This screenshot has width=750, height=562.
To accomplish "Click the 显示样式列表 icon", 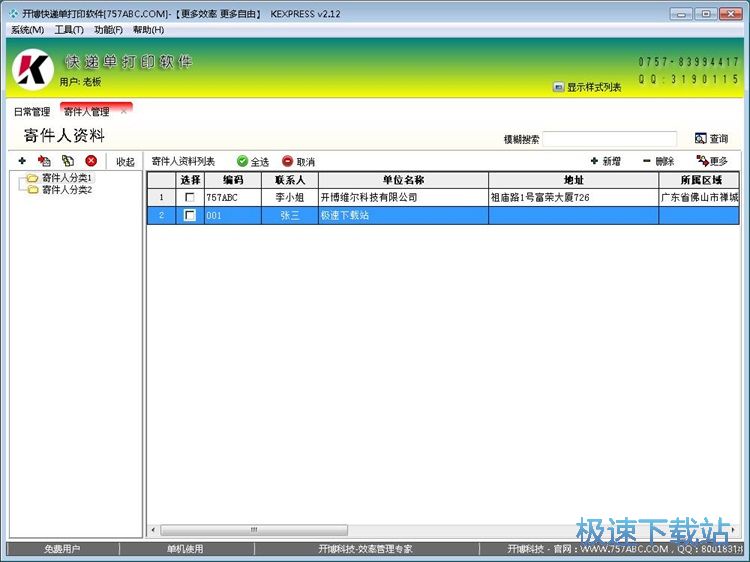I will (558, 87).
